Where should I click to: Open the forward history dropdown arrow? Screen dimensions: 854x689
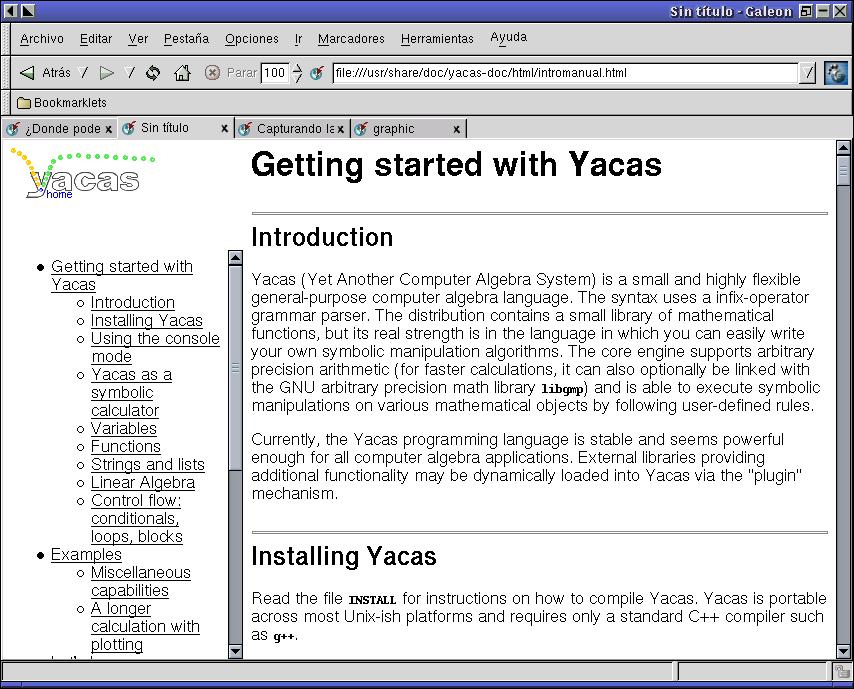click(x=129, y=73)
